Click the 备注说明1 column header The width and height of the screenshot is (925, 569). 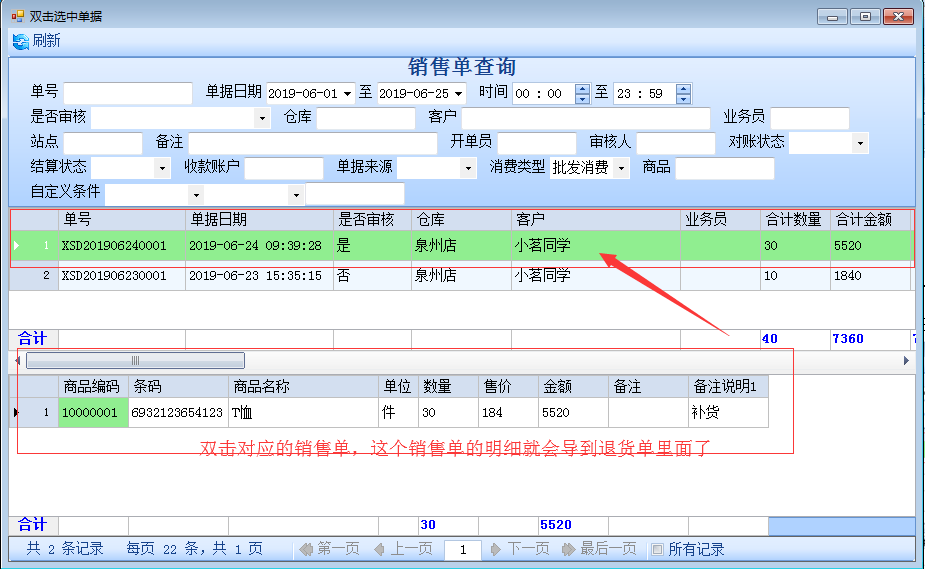coord(728,387)
